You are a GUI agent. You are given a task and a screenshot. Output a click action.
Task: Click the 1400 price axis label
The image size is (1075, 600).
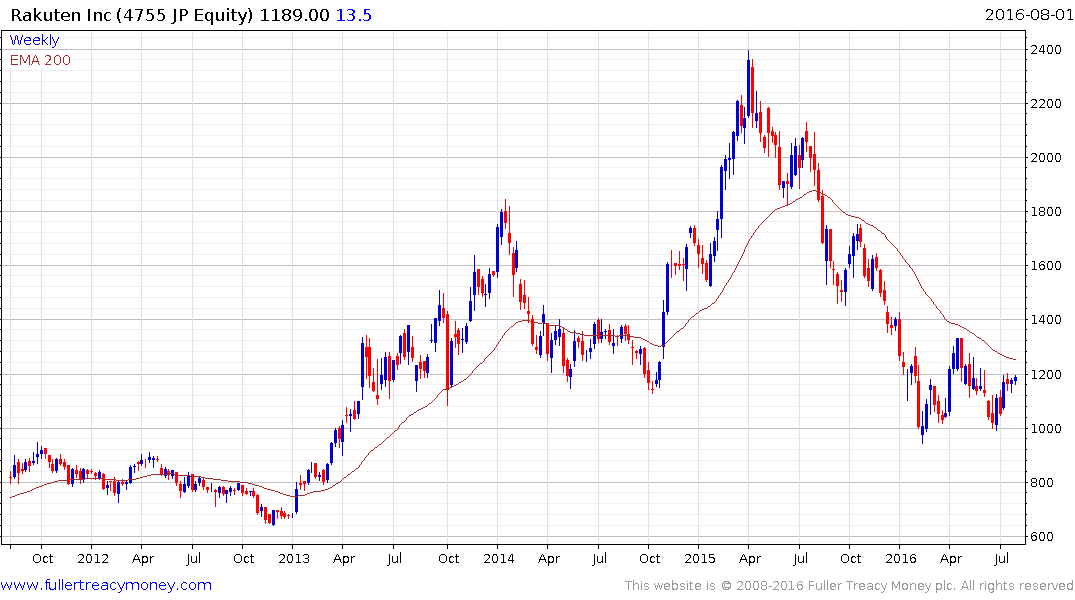coord(1046,320)
